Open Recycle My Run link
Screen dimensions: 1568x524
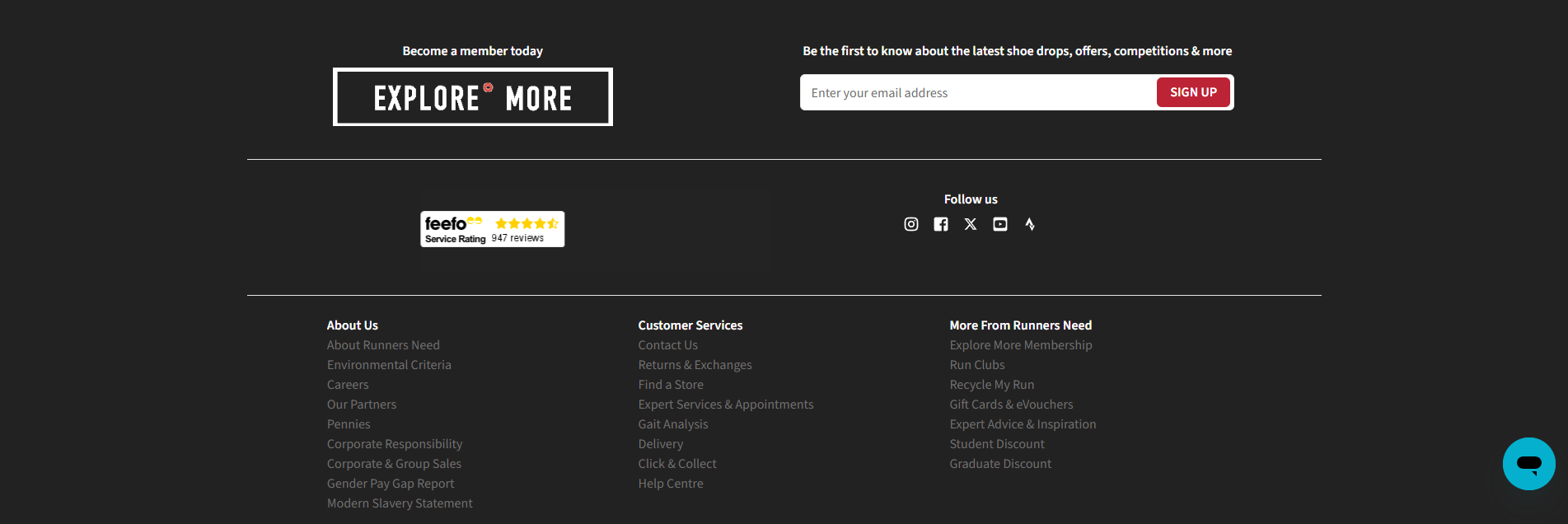[992, 385]
